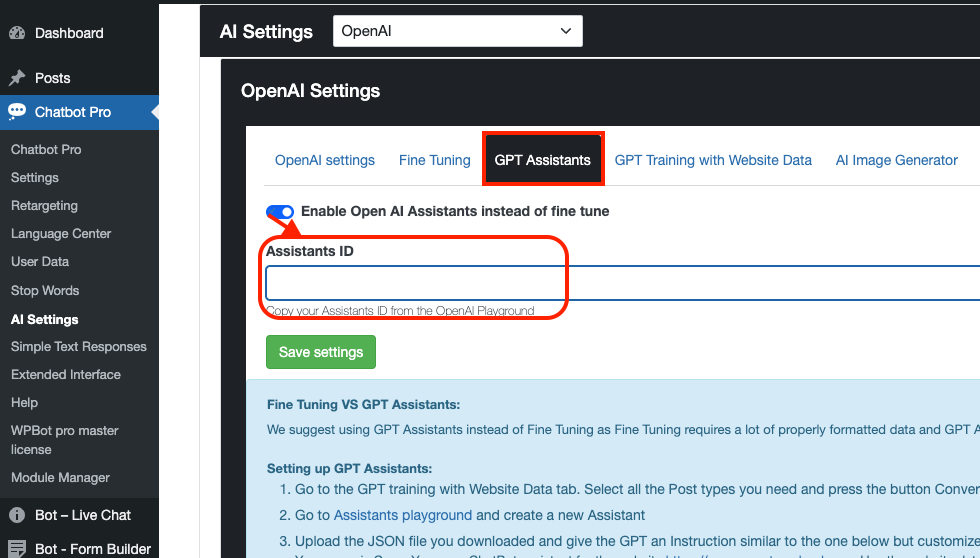The width and height of the screenshot is (980, 558).
Task: Click the Bot – Live Chat info icon
Action: [18, 515]
